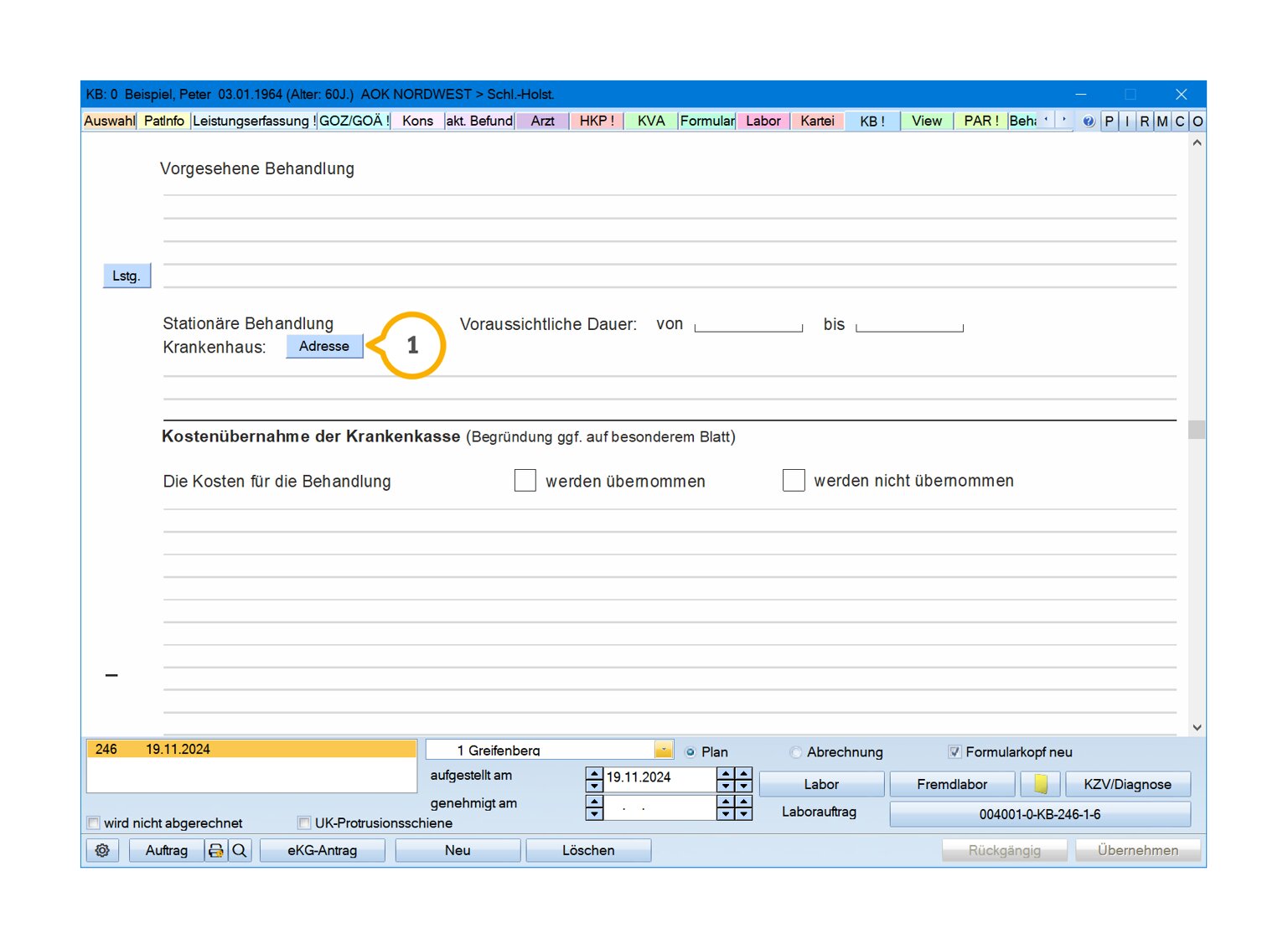Click the Löschen button

[x=588, y=850]
